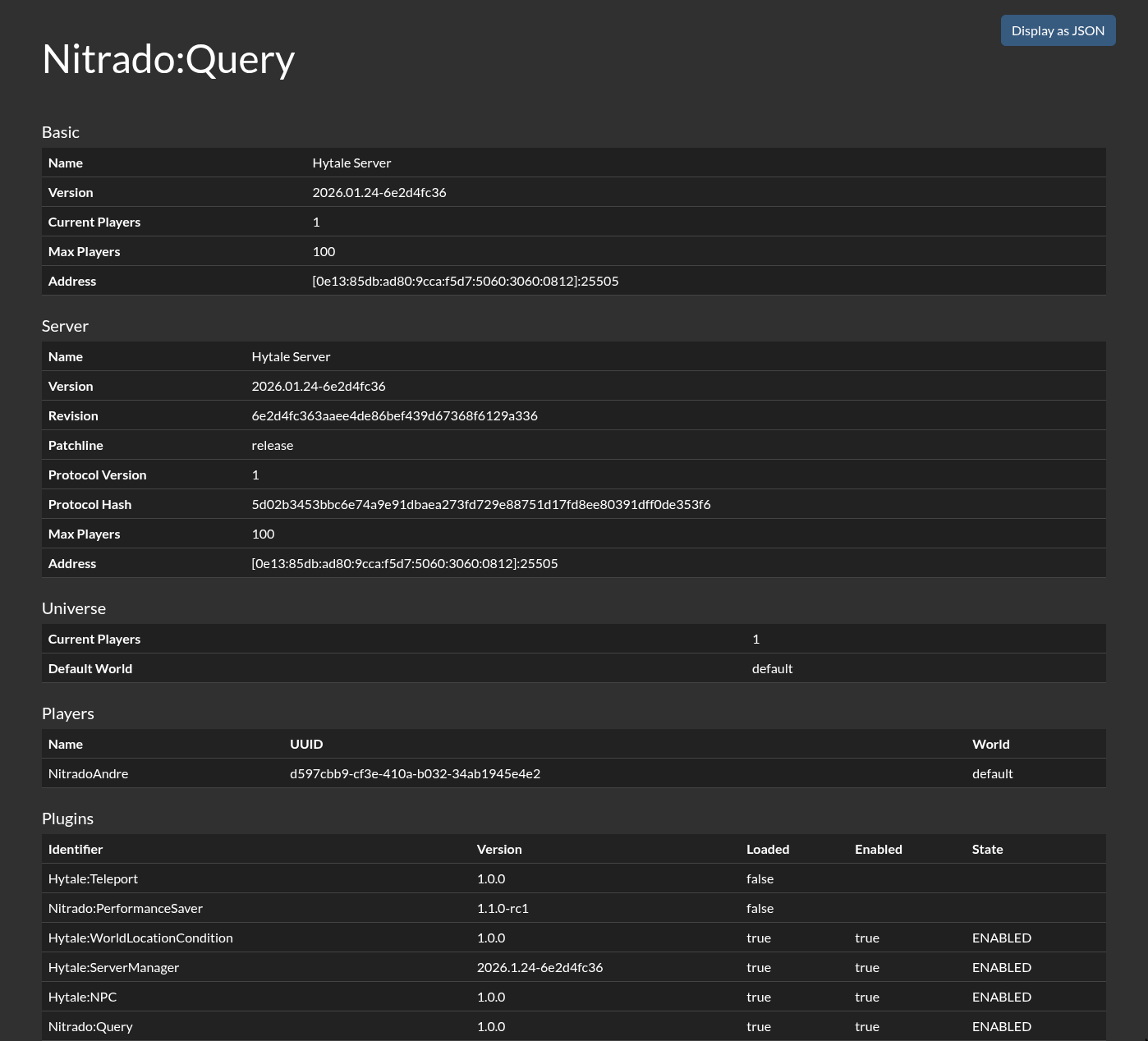
Task: Click NitradoAndre's world value default
Action: (x=993, y=773)
